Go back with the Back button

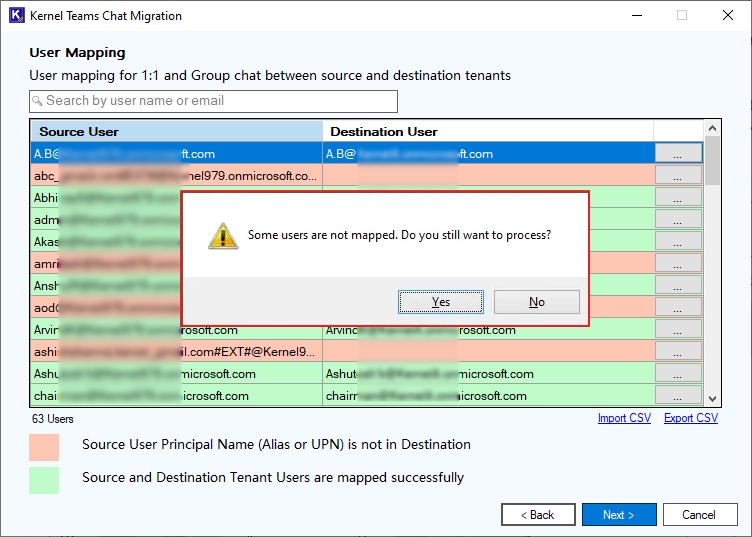538,514
